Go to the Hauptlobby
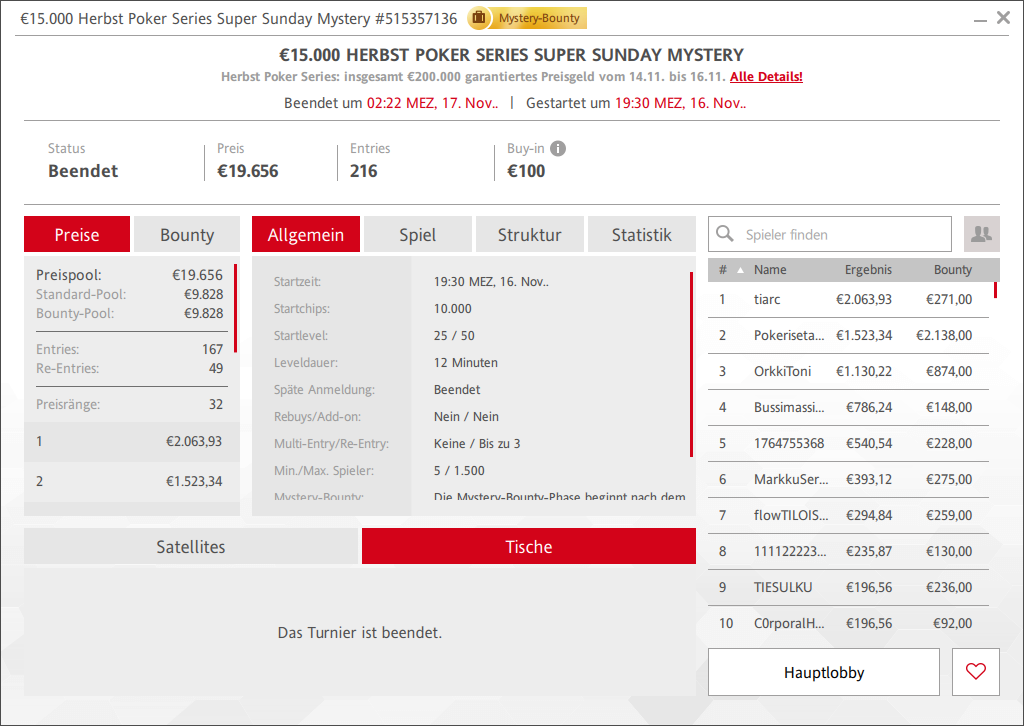The width and height of the screenshot is (1024, 726). click(x=823, y=672)
